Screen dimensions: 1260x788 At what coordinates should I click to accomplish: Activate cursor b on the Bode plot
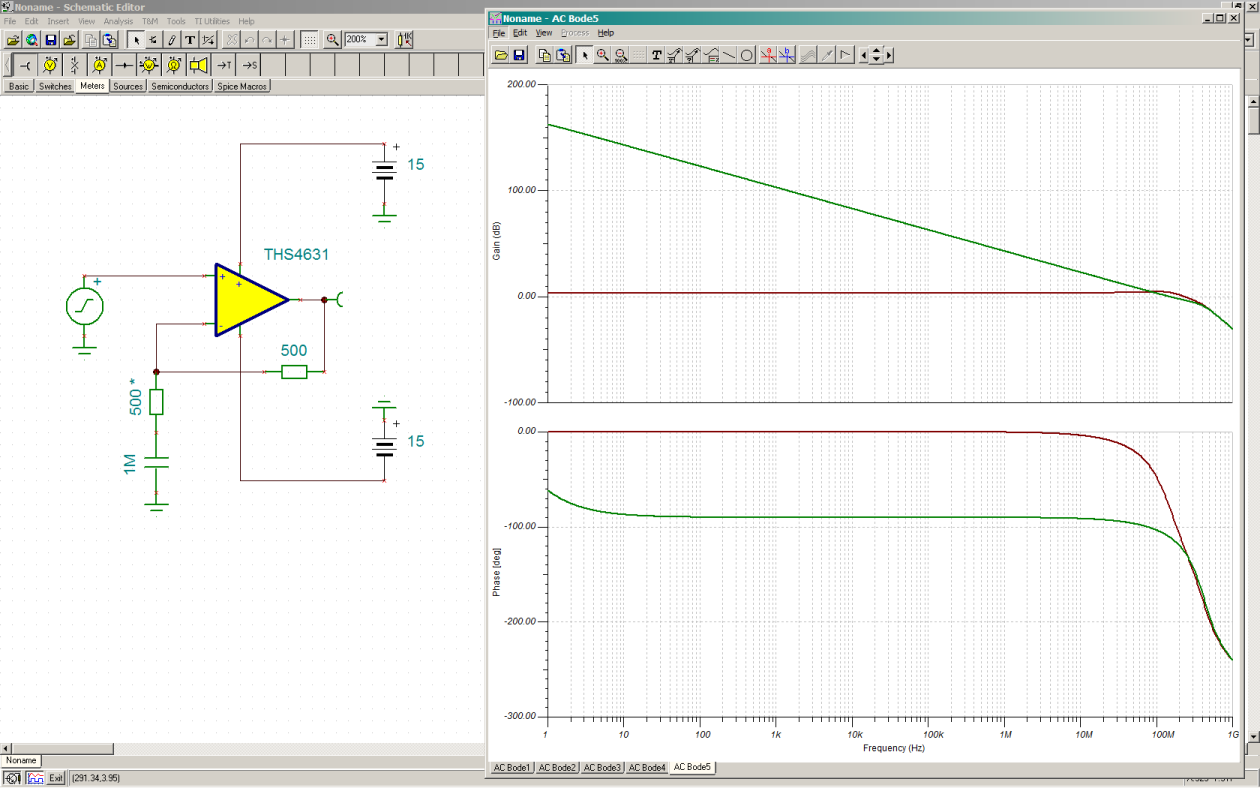(x=787, y=55)
